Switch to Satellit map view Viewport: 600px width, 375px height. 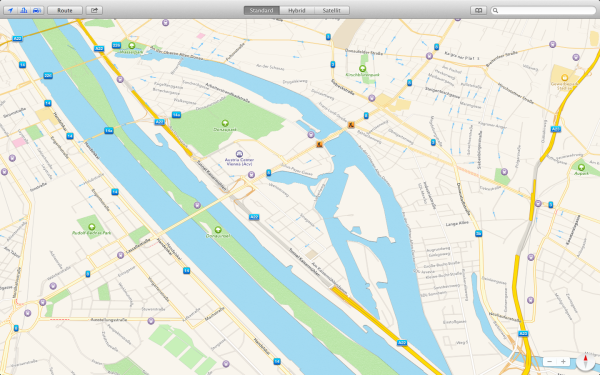331,10
